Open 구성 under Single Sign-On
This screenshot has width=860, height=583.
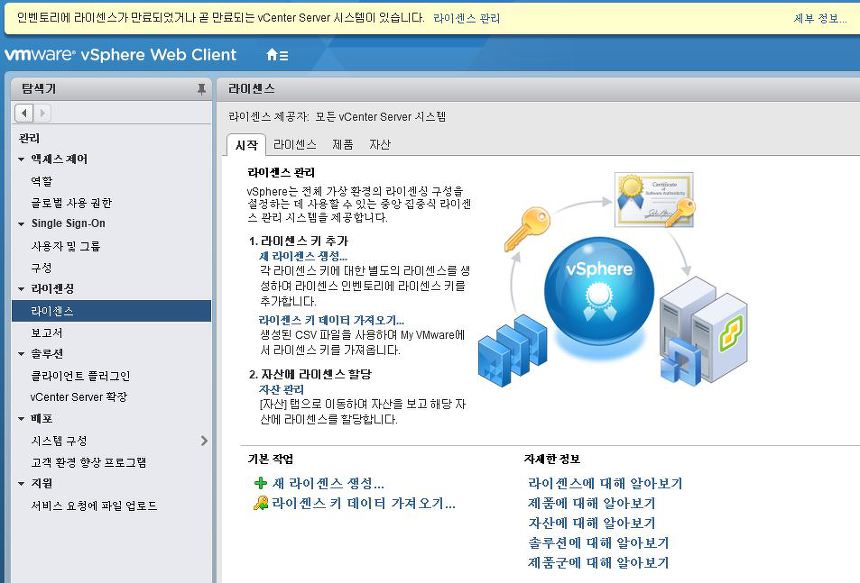(42, 267)
